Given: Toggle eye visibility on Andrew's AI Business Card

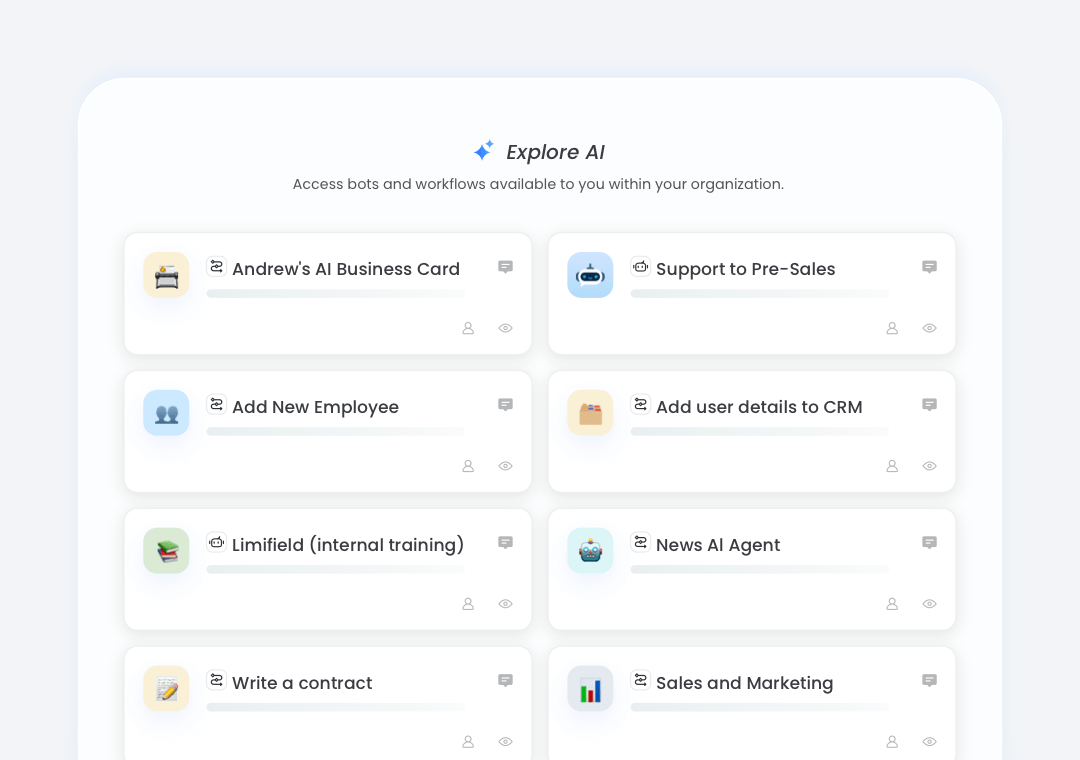Looking at the screenshot, I should (x=505, y=328).
